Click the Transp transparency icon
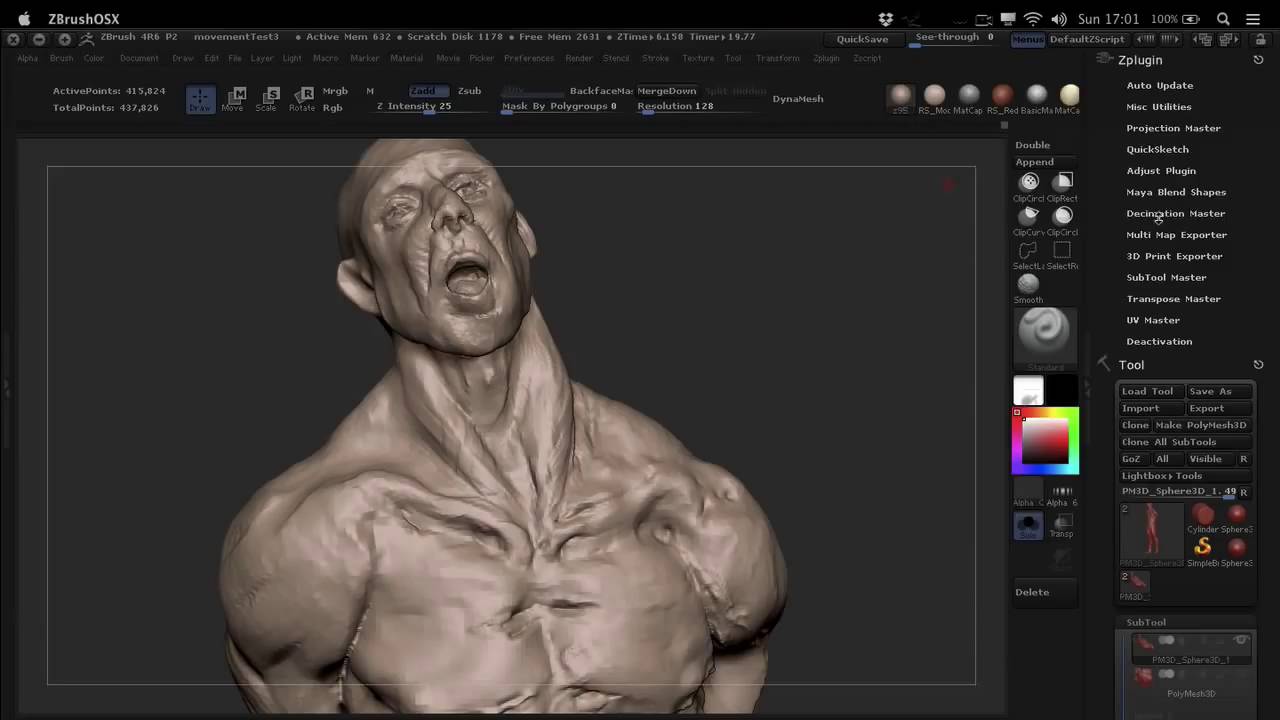 pos(1063,525)
